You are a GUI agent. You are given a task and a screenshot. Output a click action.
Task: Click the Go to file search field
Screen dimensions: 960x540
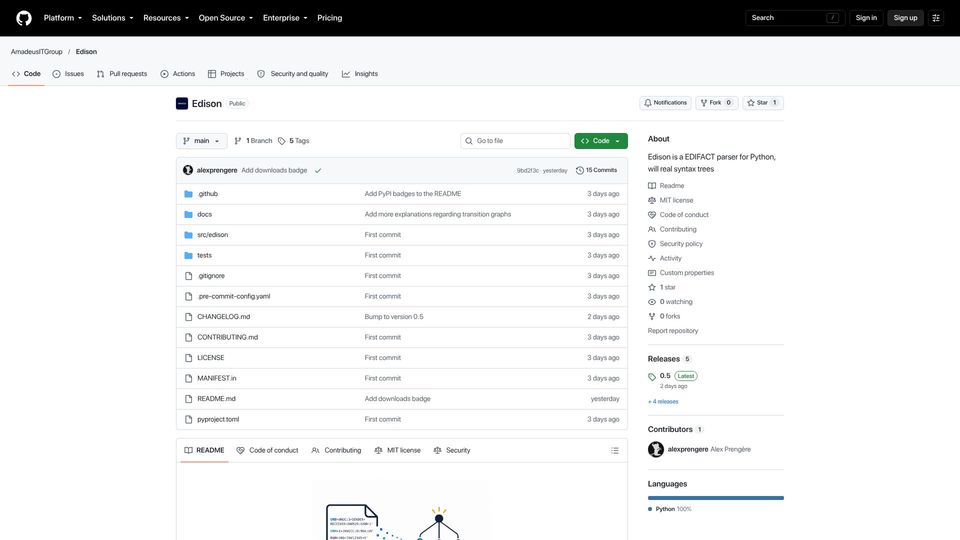click(x=515, y=141)
